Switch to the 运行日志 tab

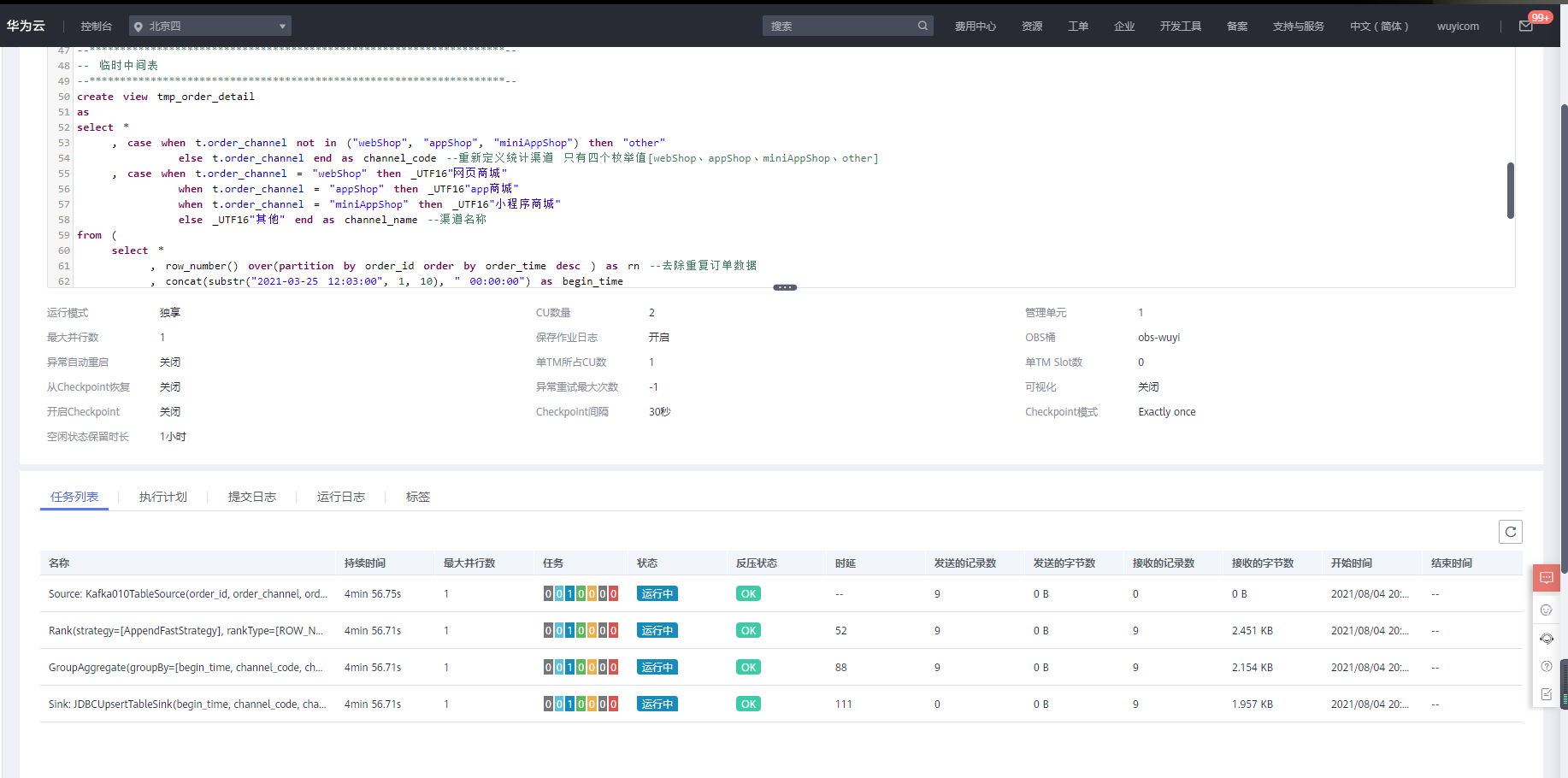pos(340,497)
